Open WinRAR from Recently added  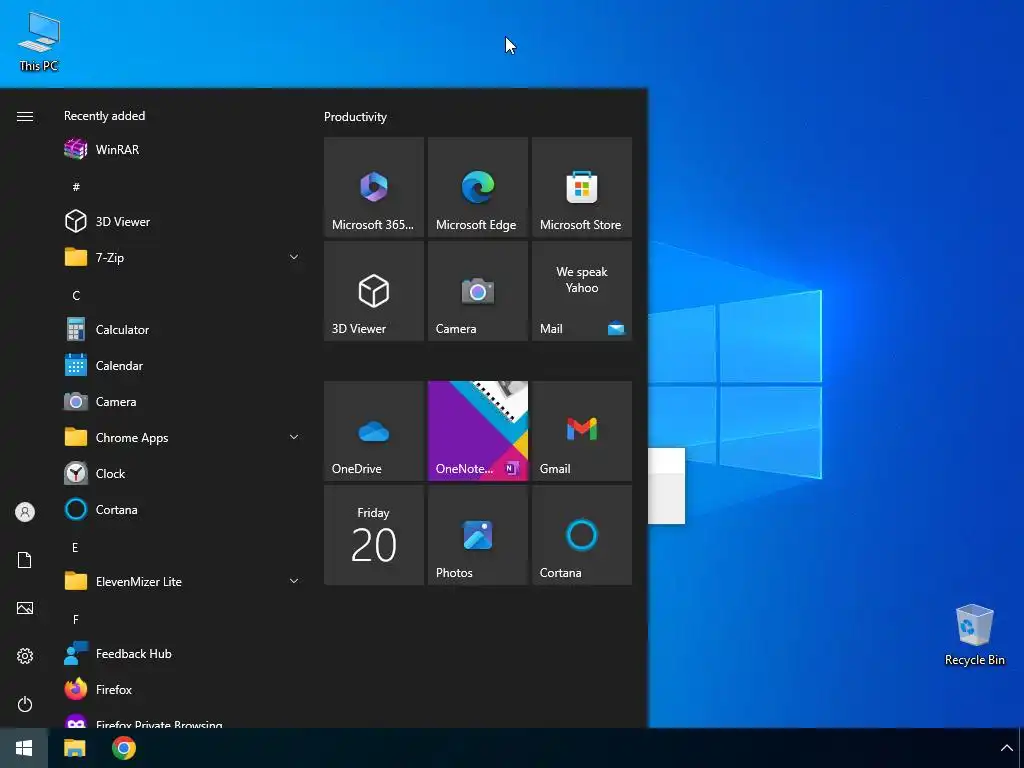click(182, 150)
